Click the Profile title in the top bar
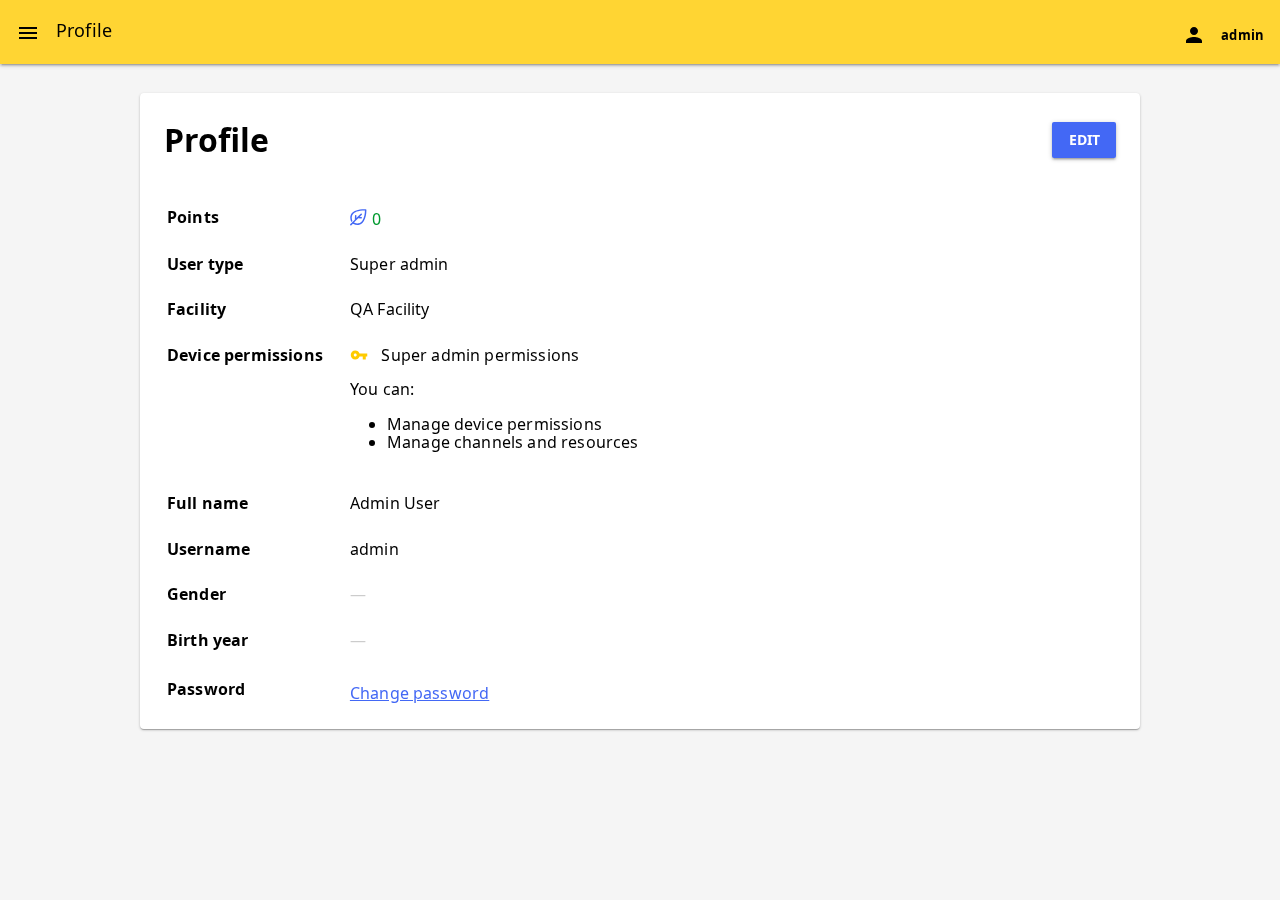1280x900 pixels. (84, 31)
